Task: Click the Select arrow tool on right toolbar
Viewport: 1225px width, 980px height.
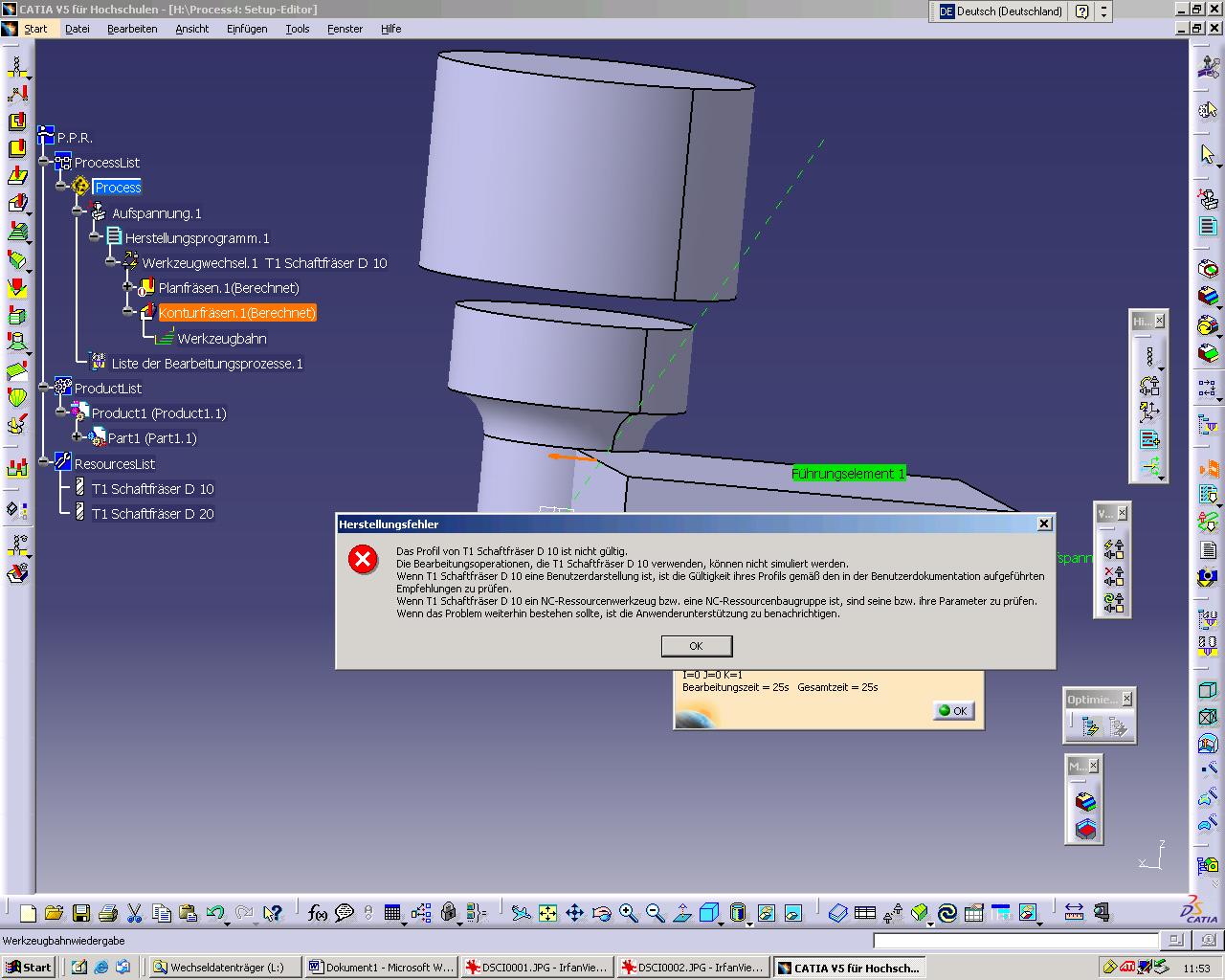Action: coord(1208,154)
